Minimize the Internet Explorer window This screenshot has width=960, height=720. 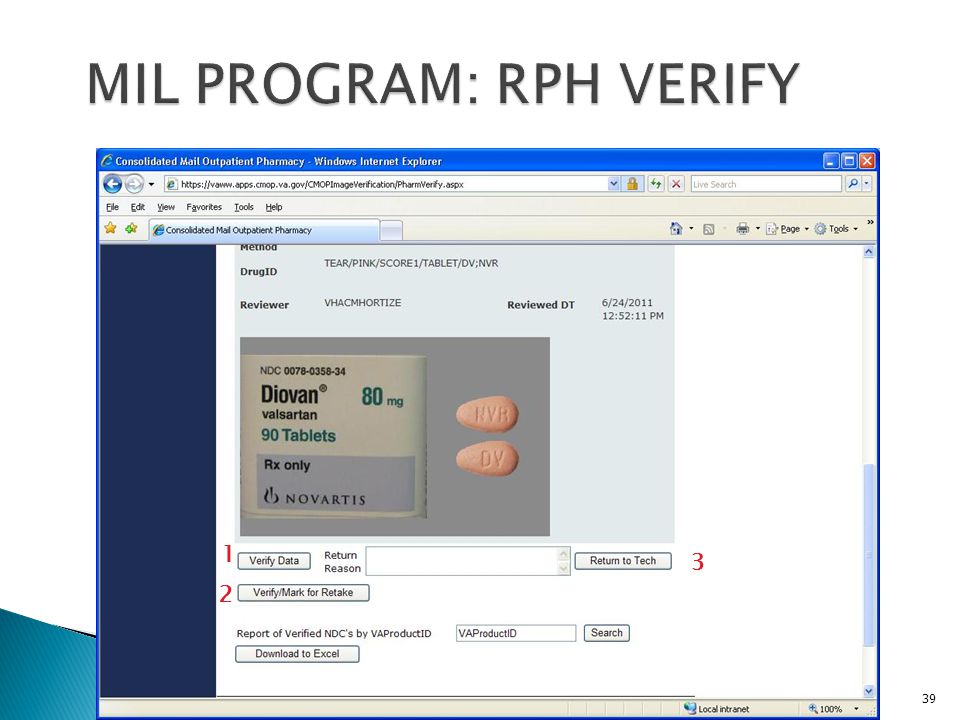[830, 161]
